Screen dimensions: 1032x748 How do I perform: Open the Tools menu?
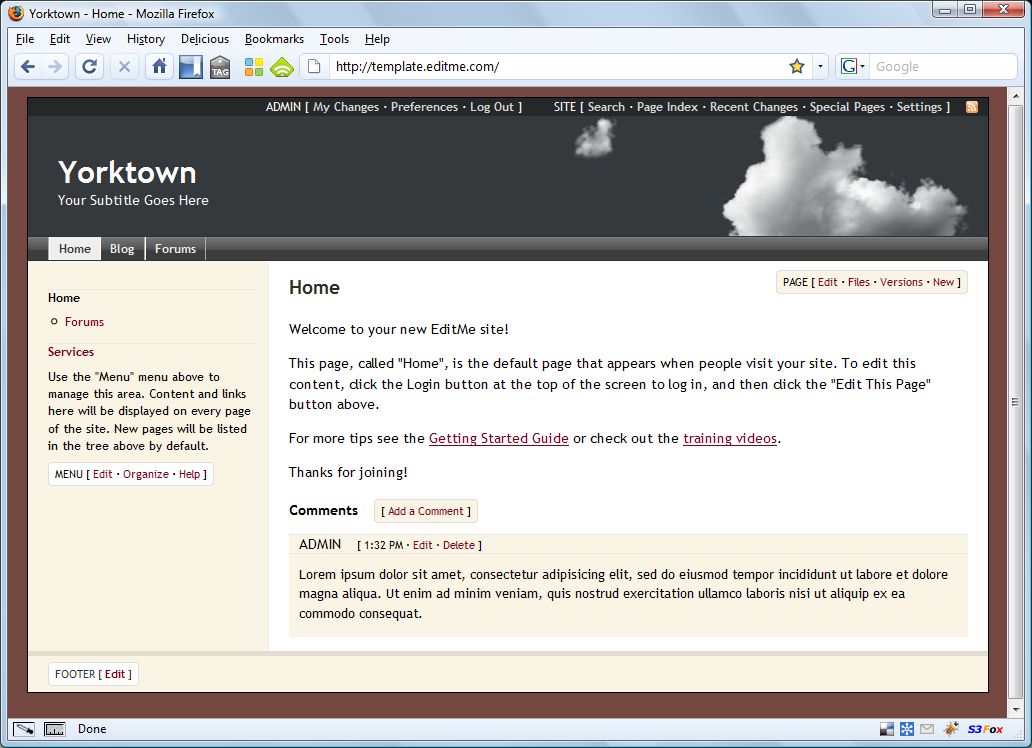(334, 39)
